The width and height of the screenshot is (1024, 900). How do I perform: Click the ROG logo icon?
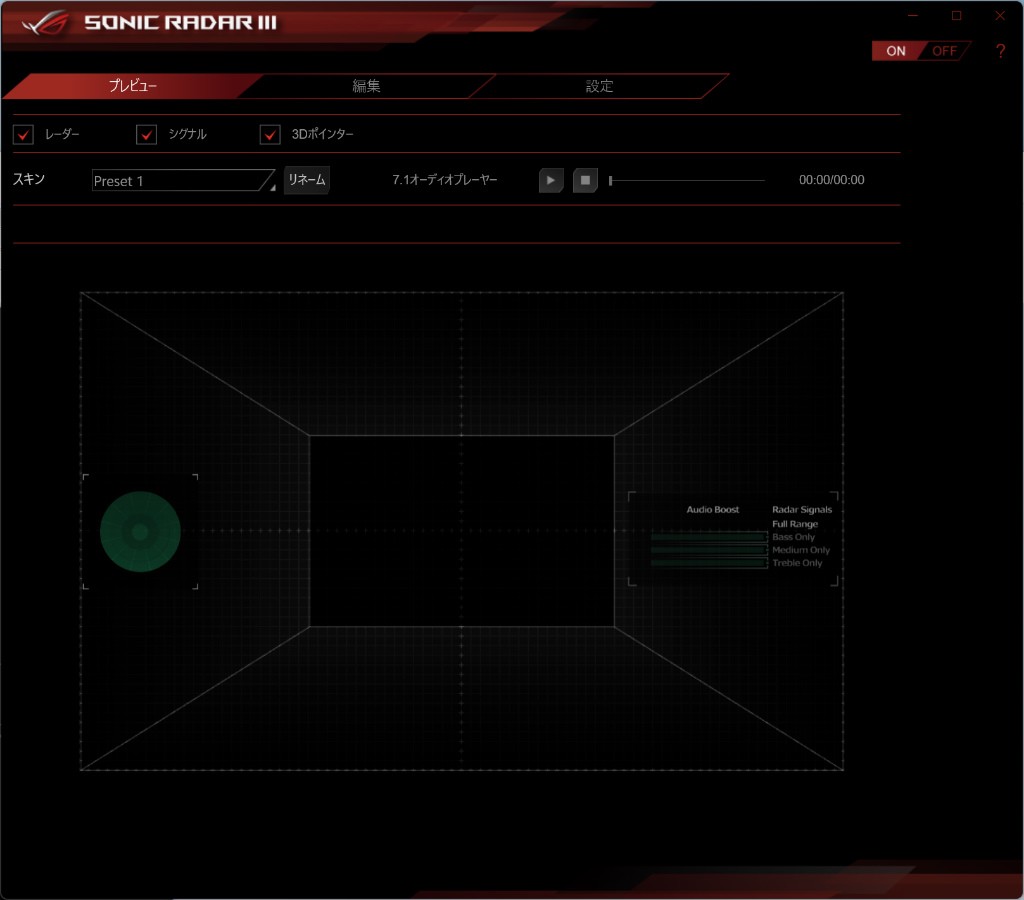click(44, 23)
